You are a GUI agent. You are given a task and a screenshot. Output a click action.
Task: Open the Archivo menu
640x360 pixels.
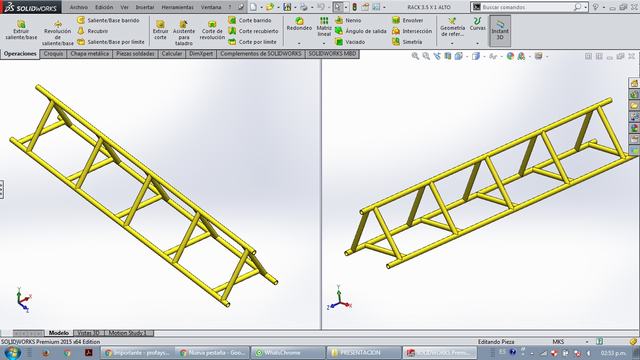point(78,7)
